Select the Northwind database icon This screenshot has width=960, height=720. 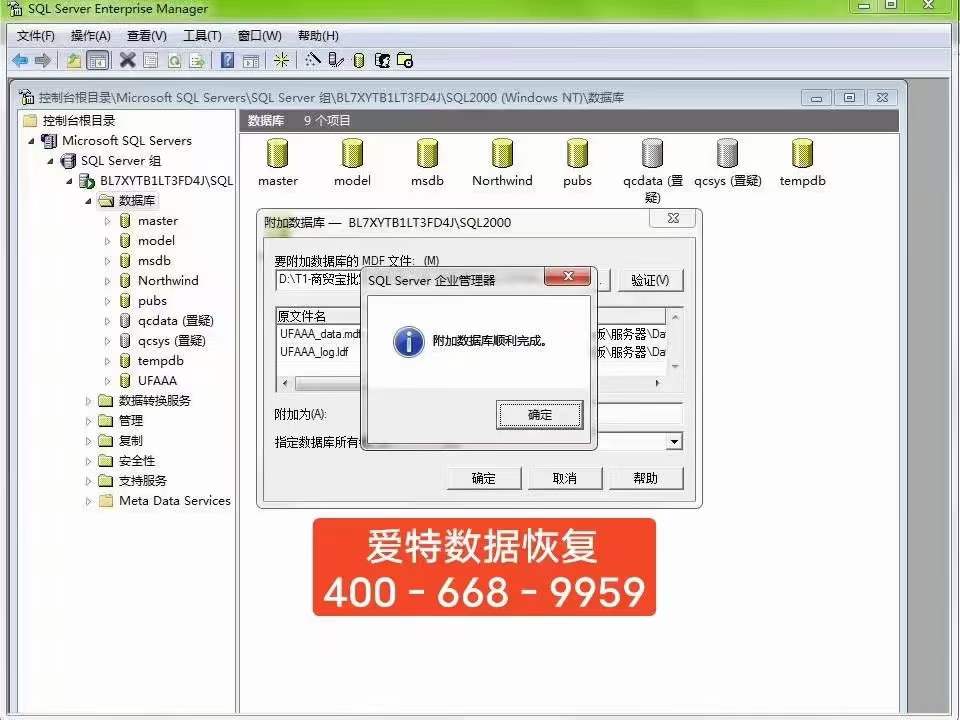pos(502,155)
